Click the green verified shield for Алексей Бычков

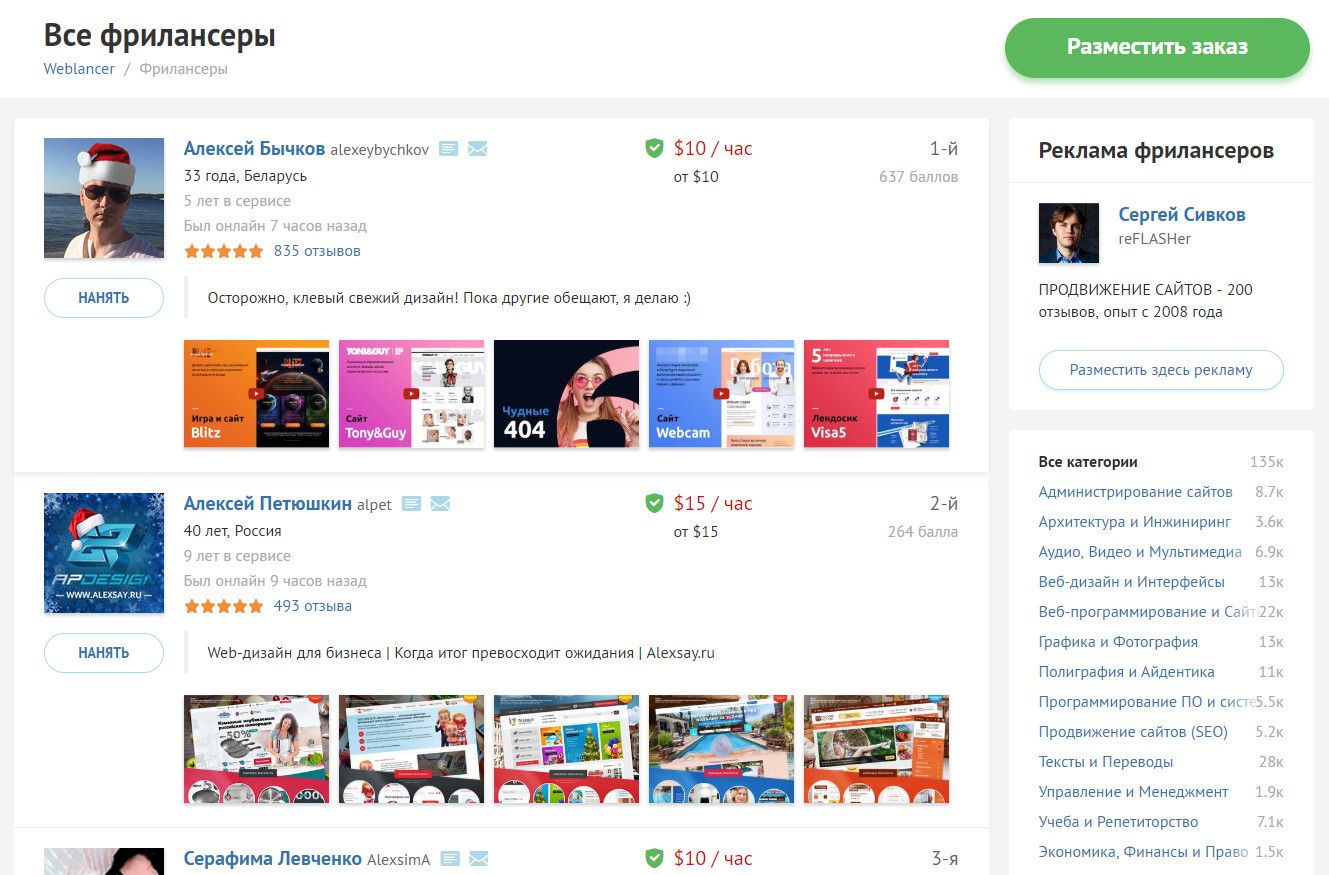654,149
